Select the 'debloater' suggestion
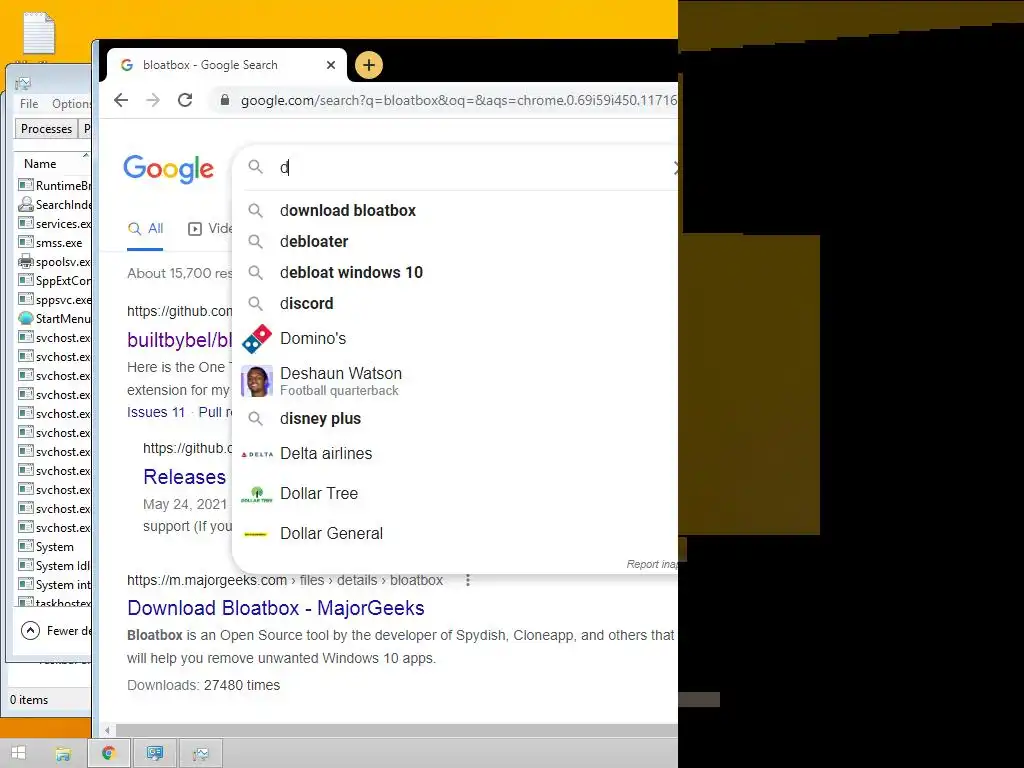 314,242
